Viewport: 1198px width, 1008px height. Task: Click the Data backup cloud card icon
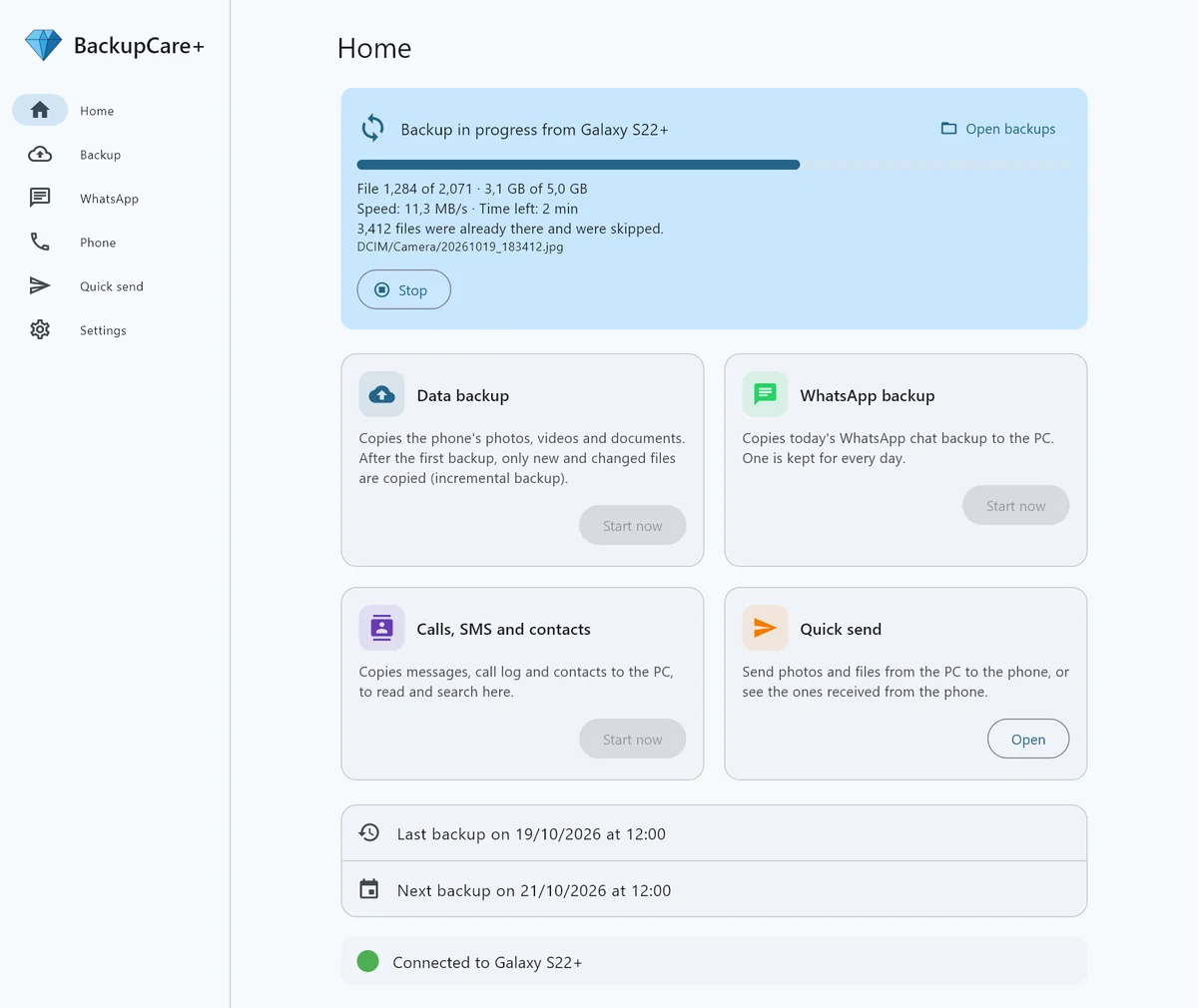381,394
